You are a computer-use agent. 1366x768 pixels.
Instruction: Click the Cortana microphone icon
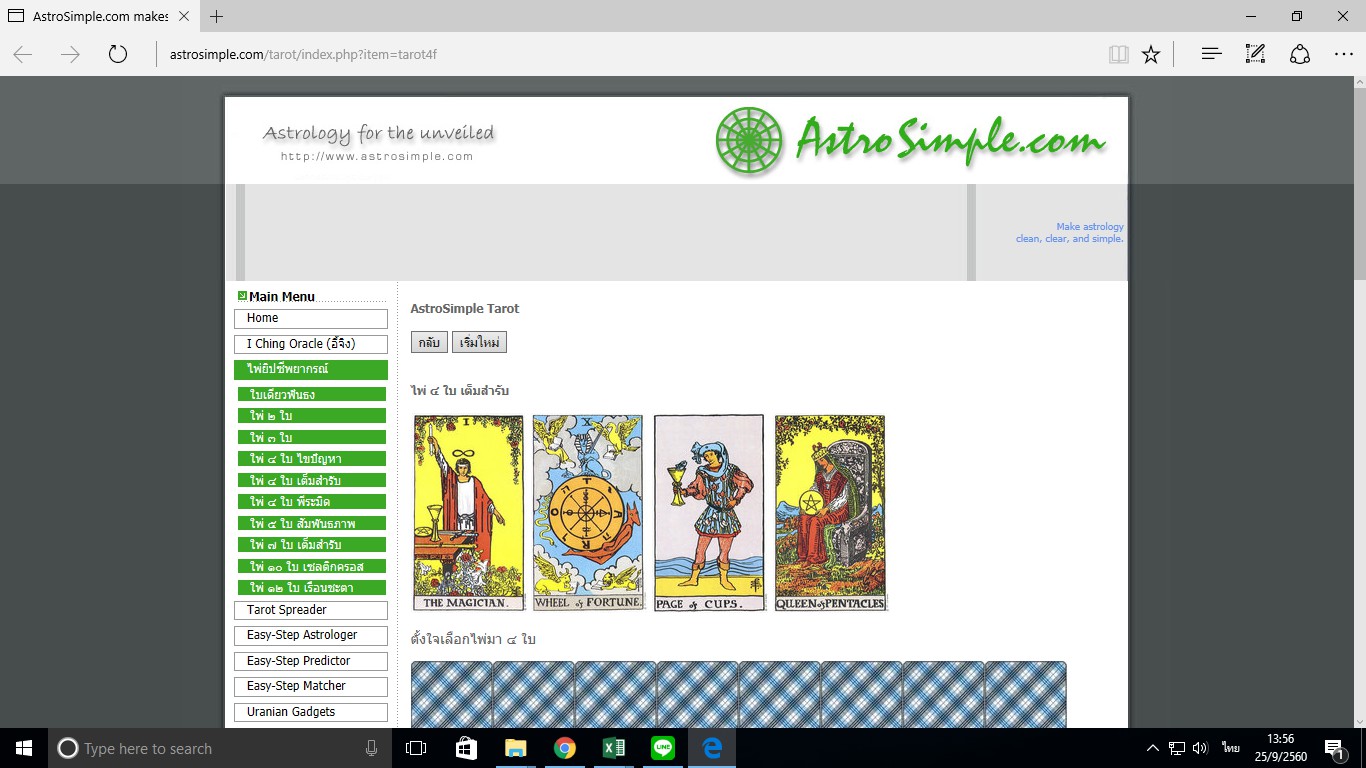point(372,748)
